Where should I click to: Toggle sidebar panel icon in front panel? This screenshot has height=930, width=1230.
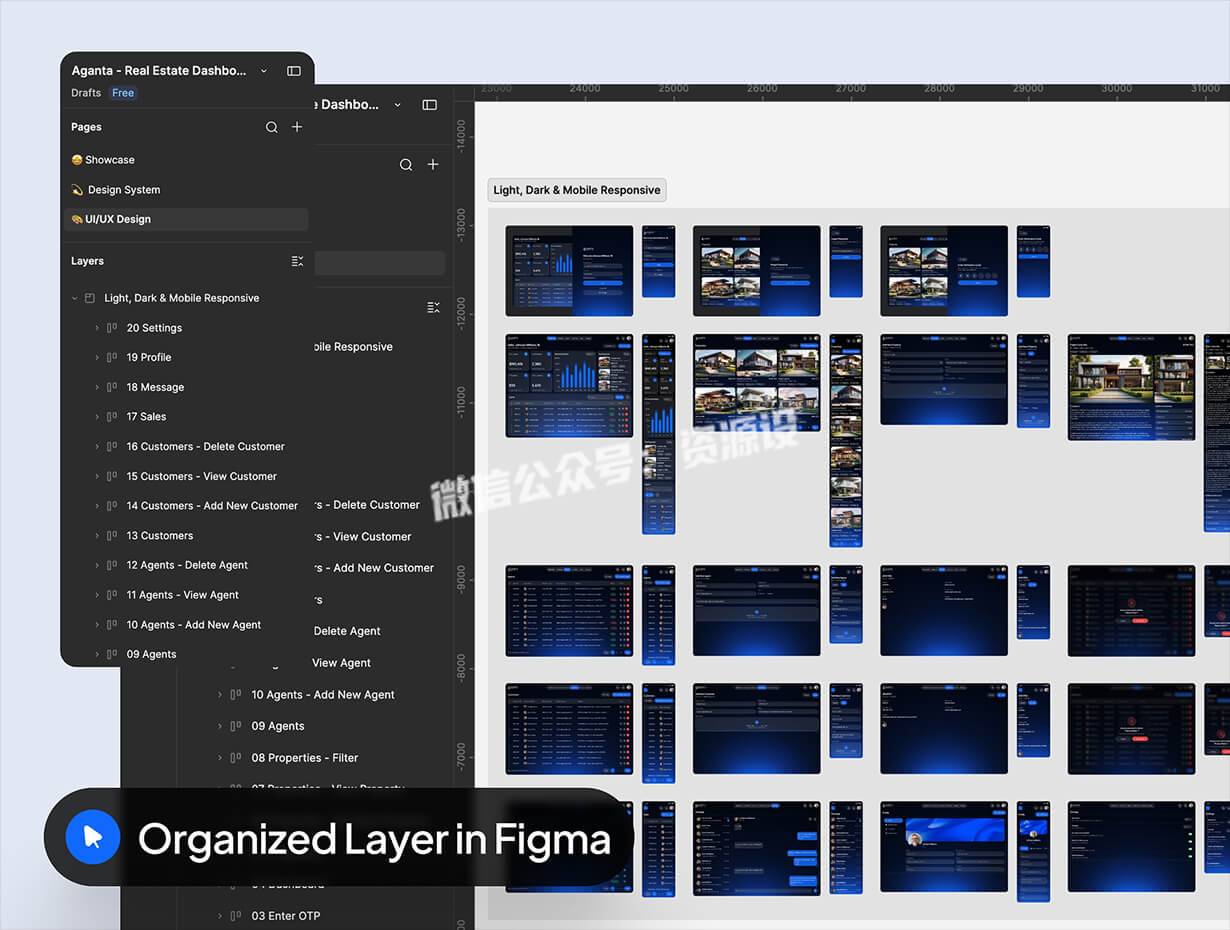click(x=294, y=71)
